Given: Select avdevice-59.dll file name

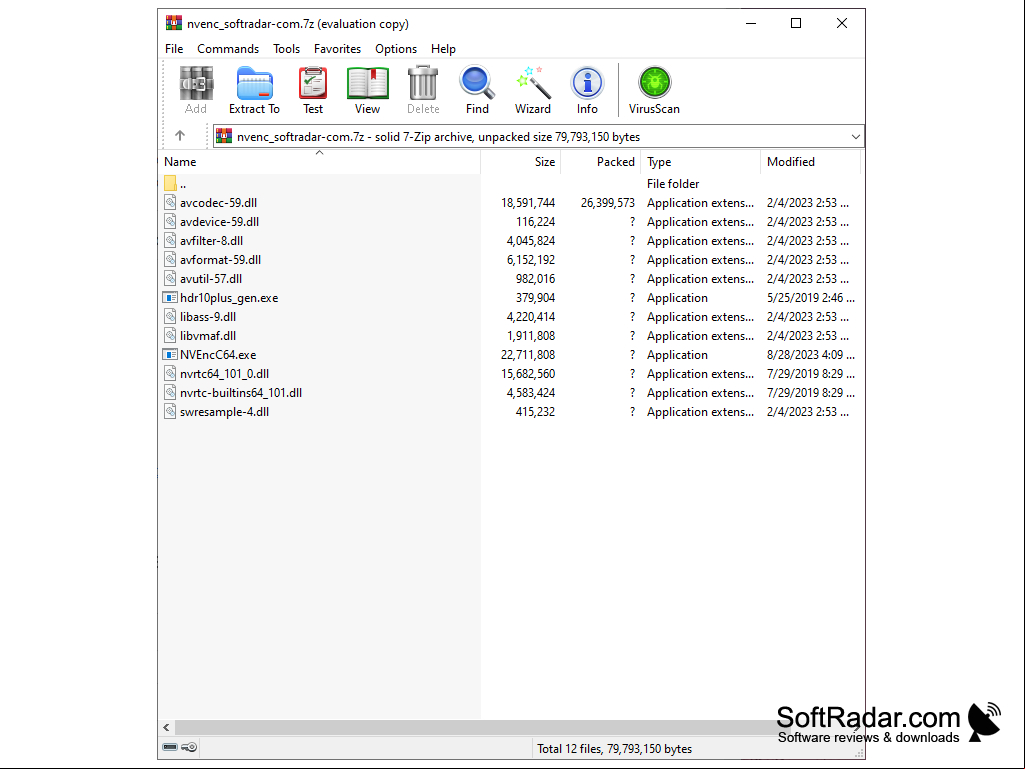Looking at the screenshot, I should coord(220,222).
